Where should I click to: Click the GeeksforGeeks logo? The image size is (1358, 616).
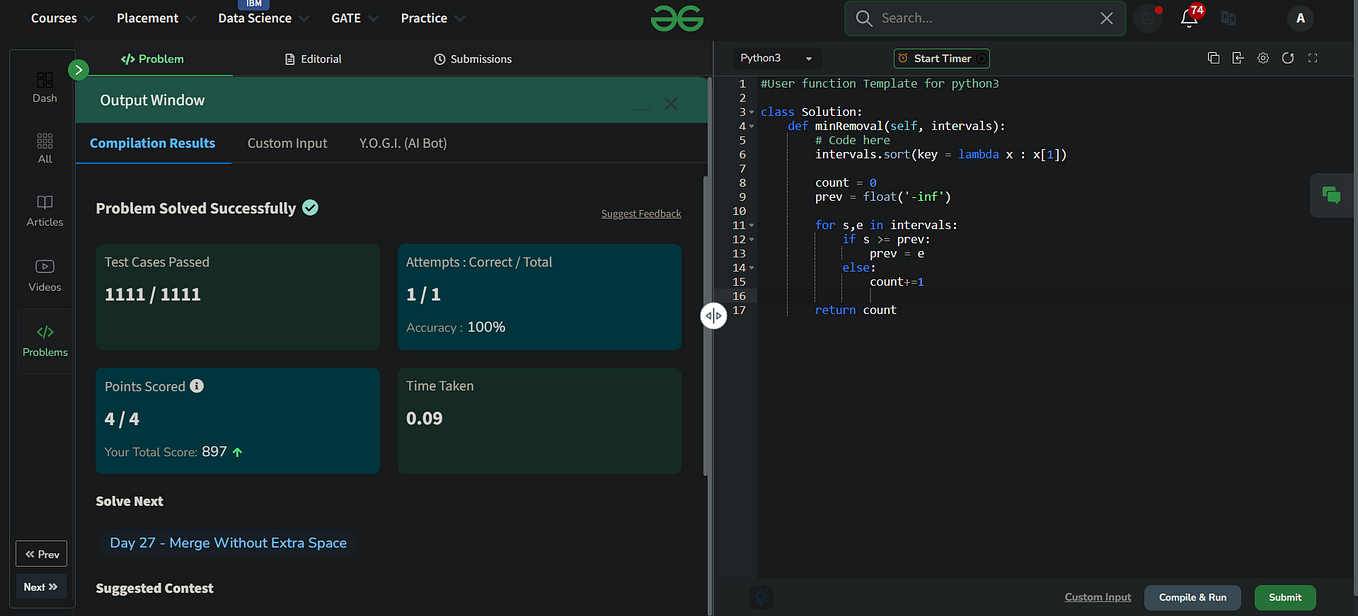click(677, 18)
